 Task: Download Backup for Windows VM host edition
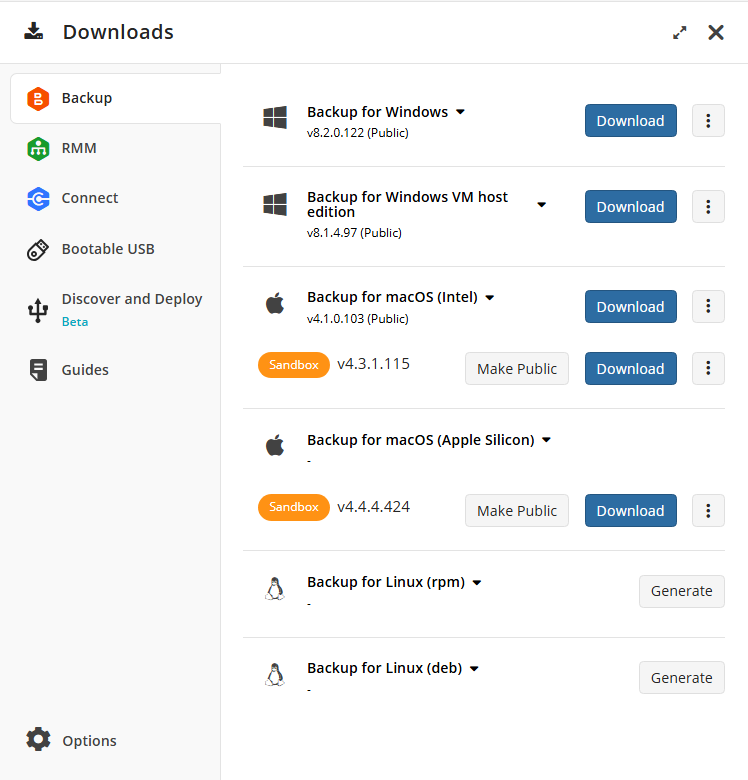click(630, 207)
